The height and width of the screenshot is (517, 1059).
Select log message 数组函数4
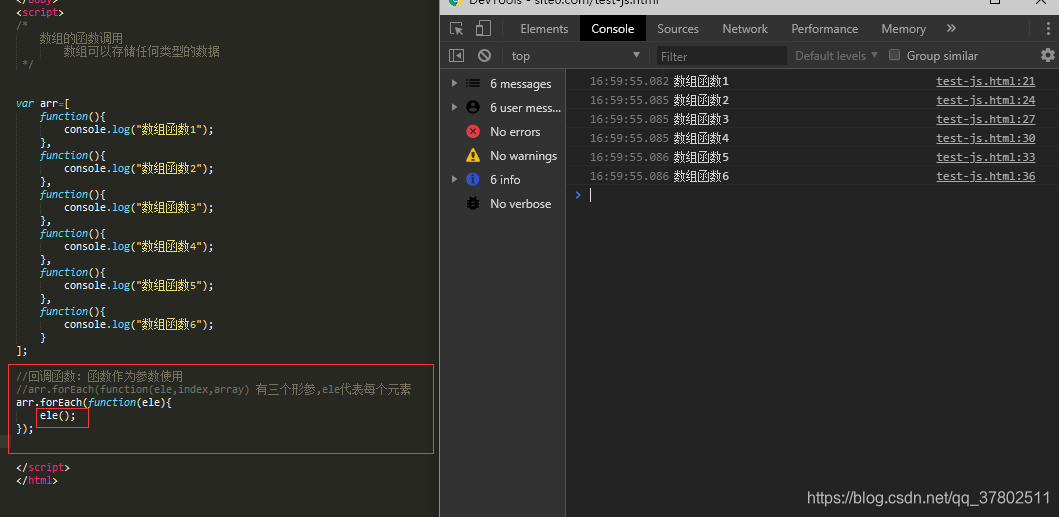tap(701, 139)
